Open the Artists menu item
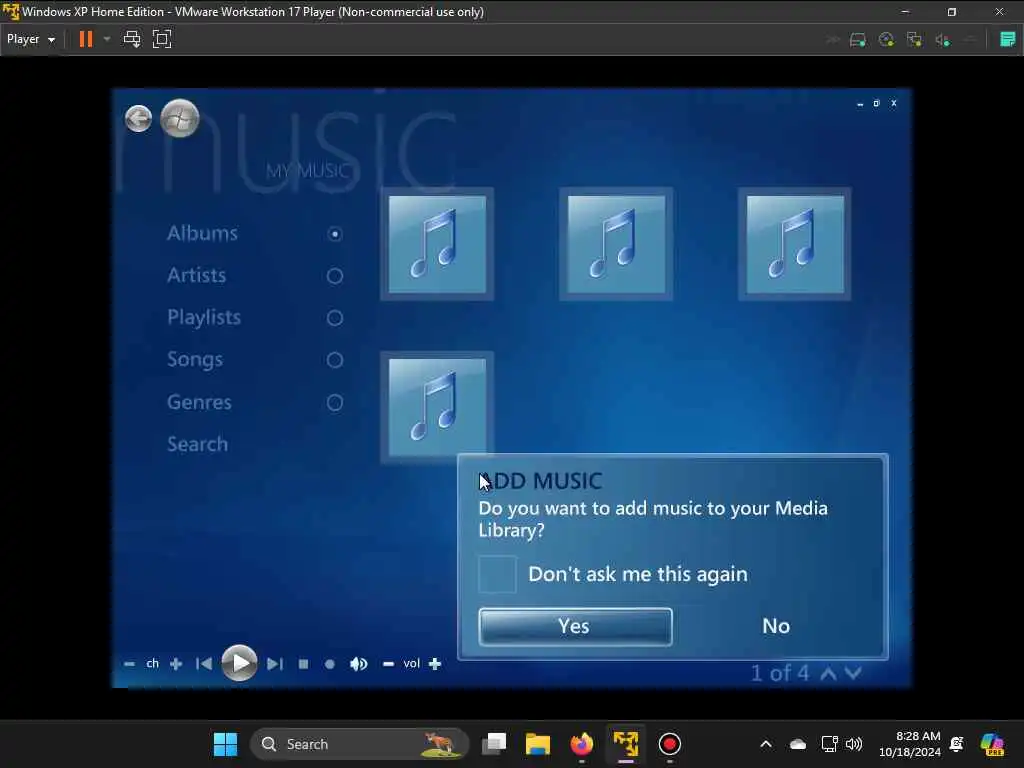Viewport: 1024px width, 768px height. click(x=197, y=275)
